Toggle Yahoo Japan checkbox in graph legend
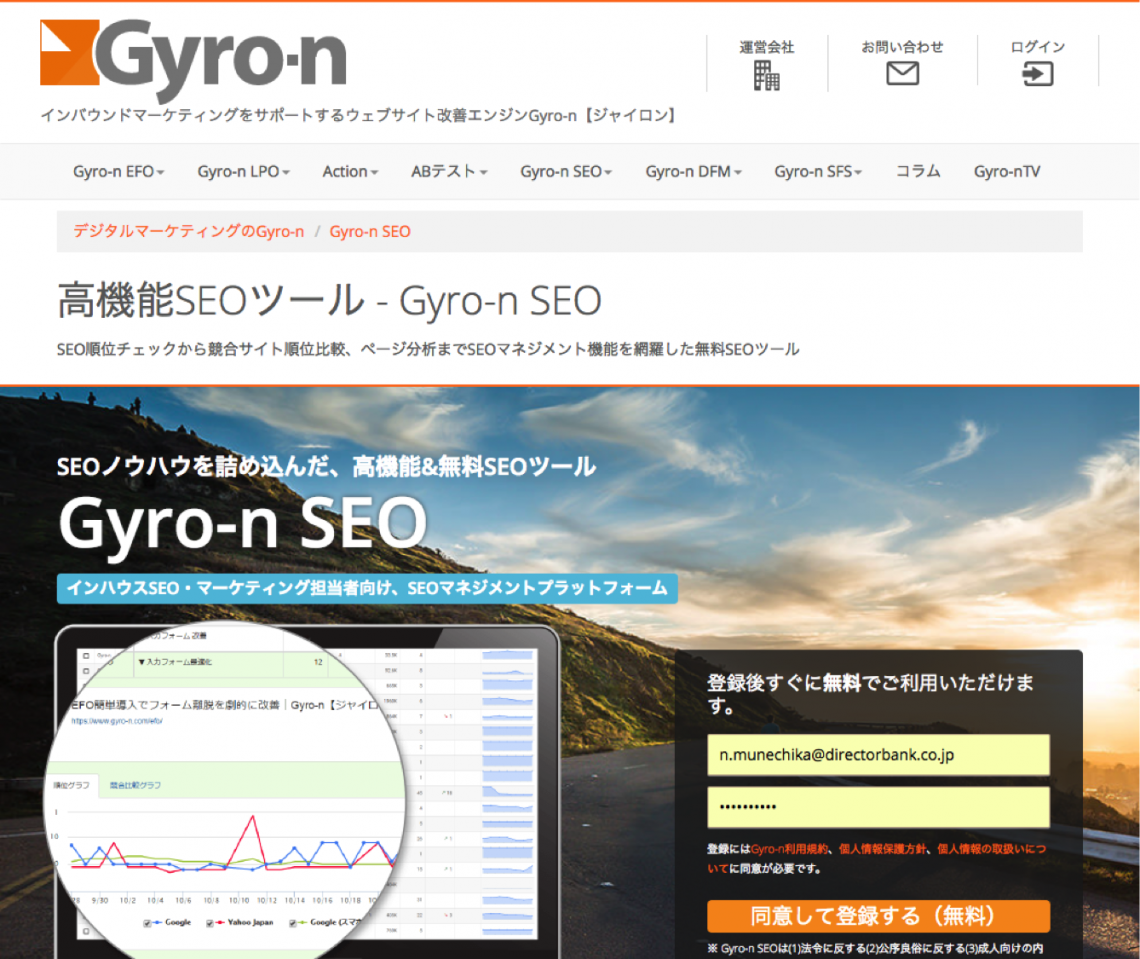 tap(210, 923)
